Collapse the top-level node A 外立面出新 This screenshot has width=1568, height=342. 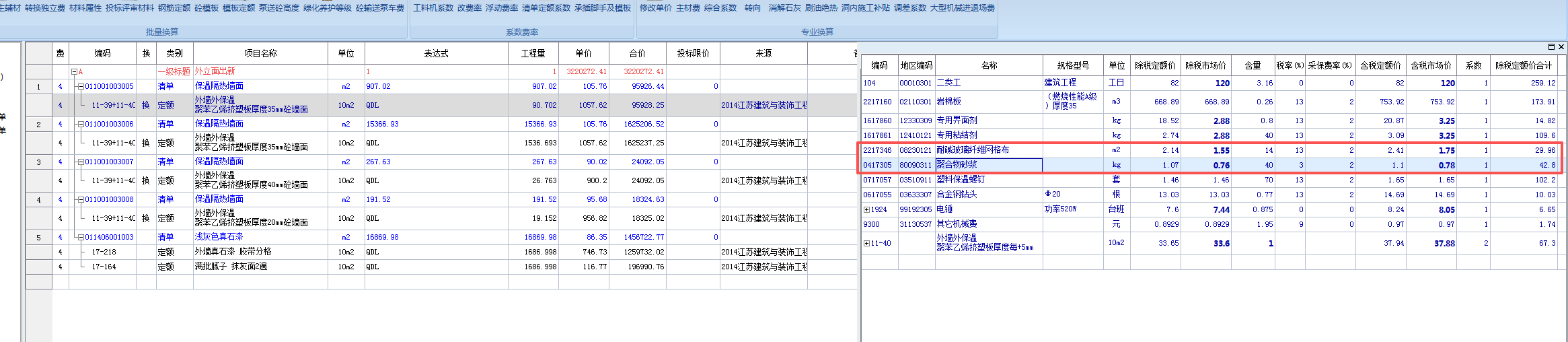click(x=75, y=71)
